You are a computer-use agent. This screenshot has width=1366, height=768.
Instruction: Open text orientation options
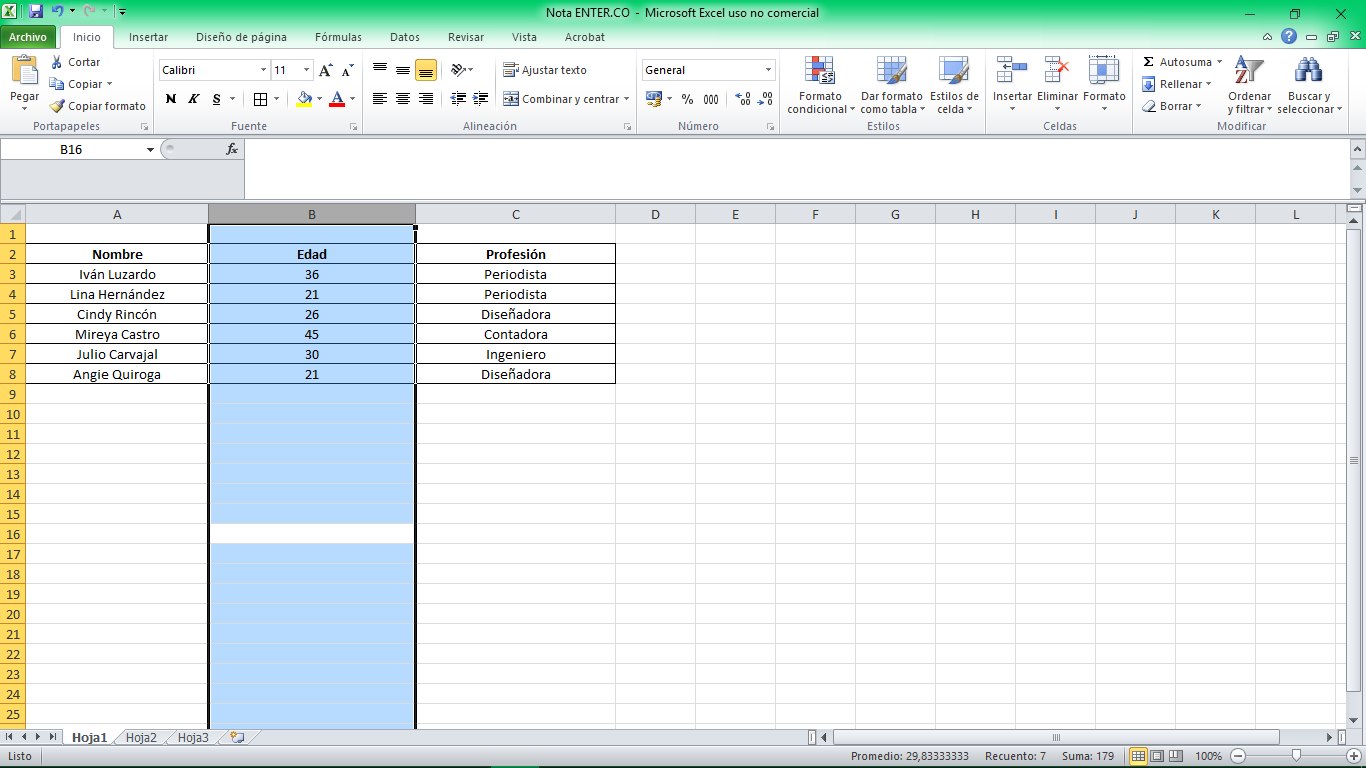pos(460,70)
